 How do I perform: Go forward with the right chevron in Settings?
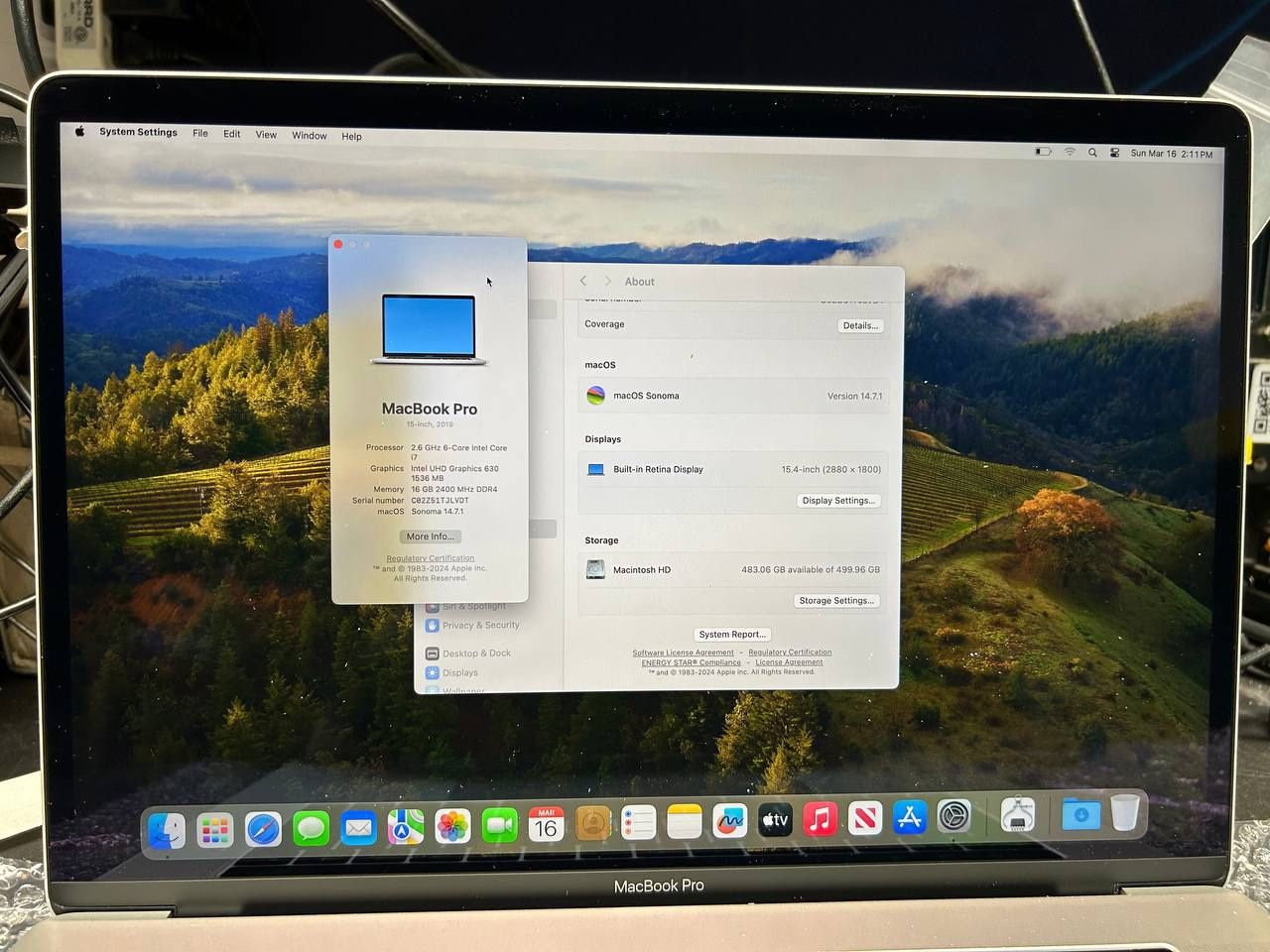coord(607,282)
